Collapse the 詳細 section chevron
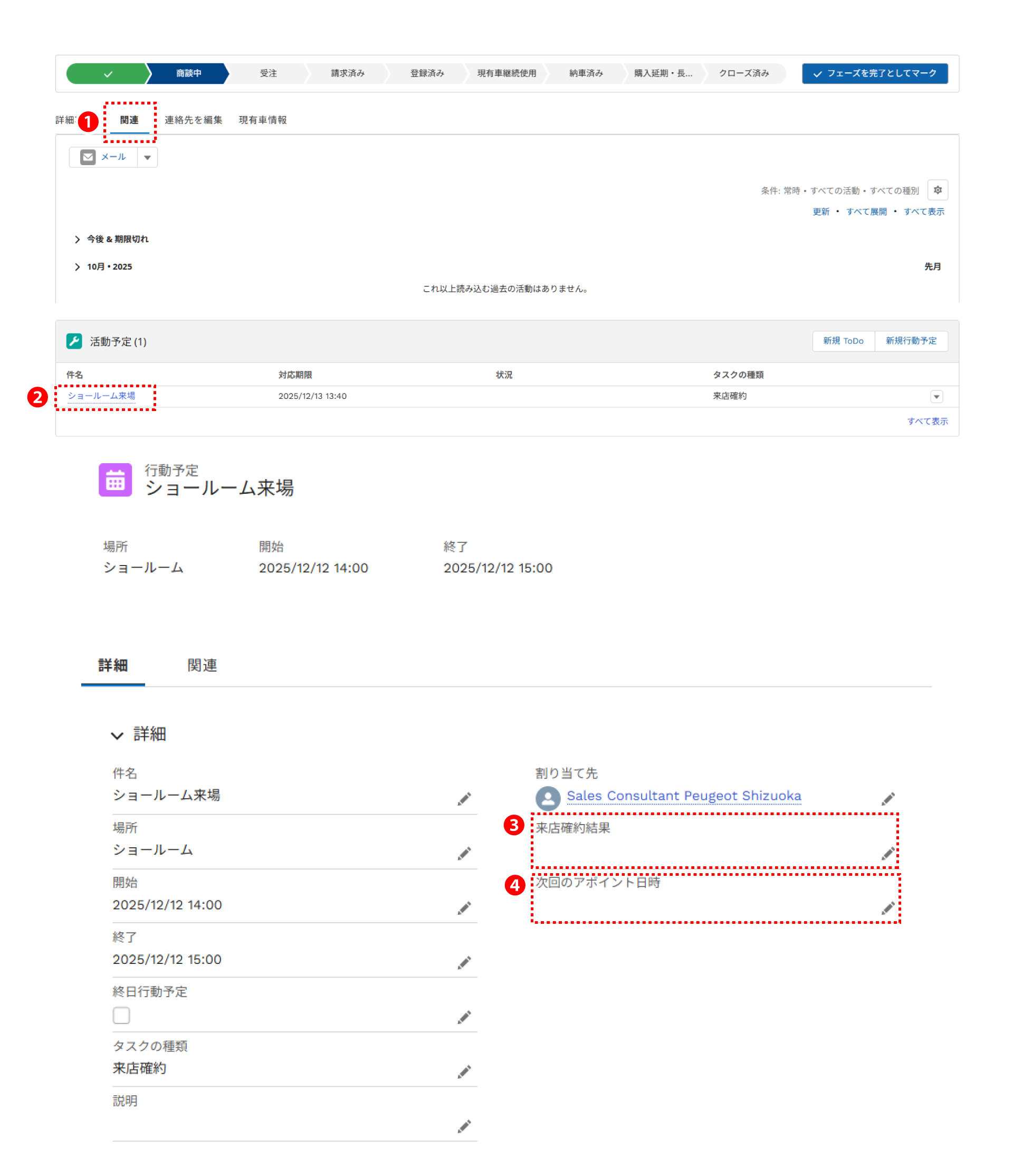Image resolution: width=1013 pixels, height=1176 pixels. tap(117, 735)
